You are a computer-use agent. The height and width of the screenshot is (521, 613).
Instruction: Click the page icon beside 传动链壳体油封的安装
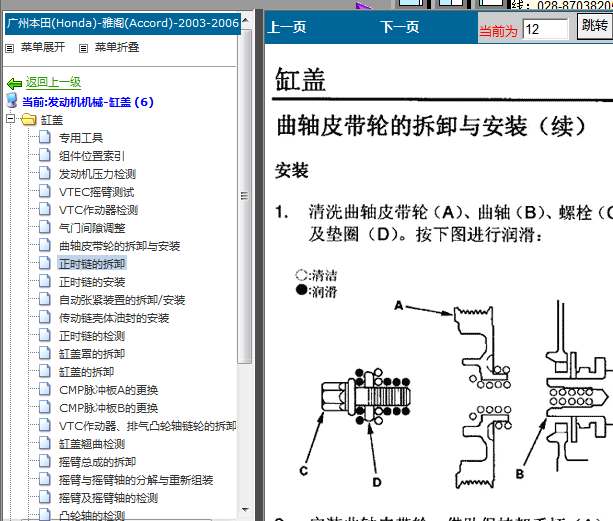pyautogui.click(x=45, y=317)
